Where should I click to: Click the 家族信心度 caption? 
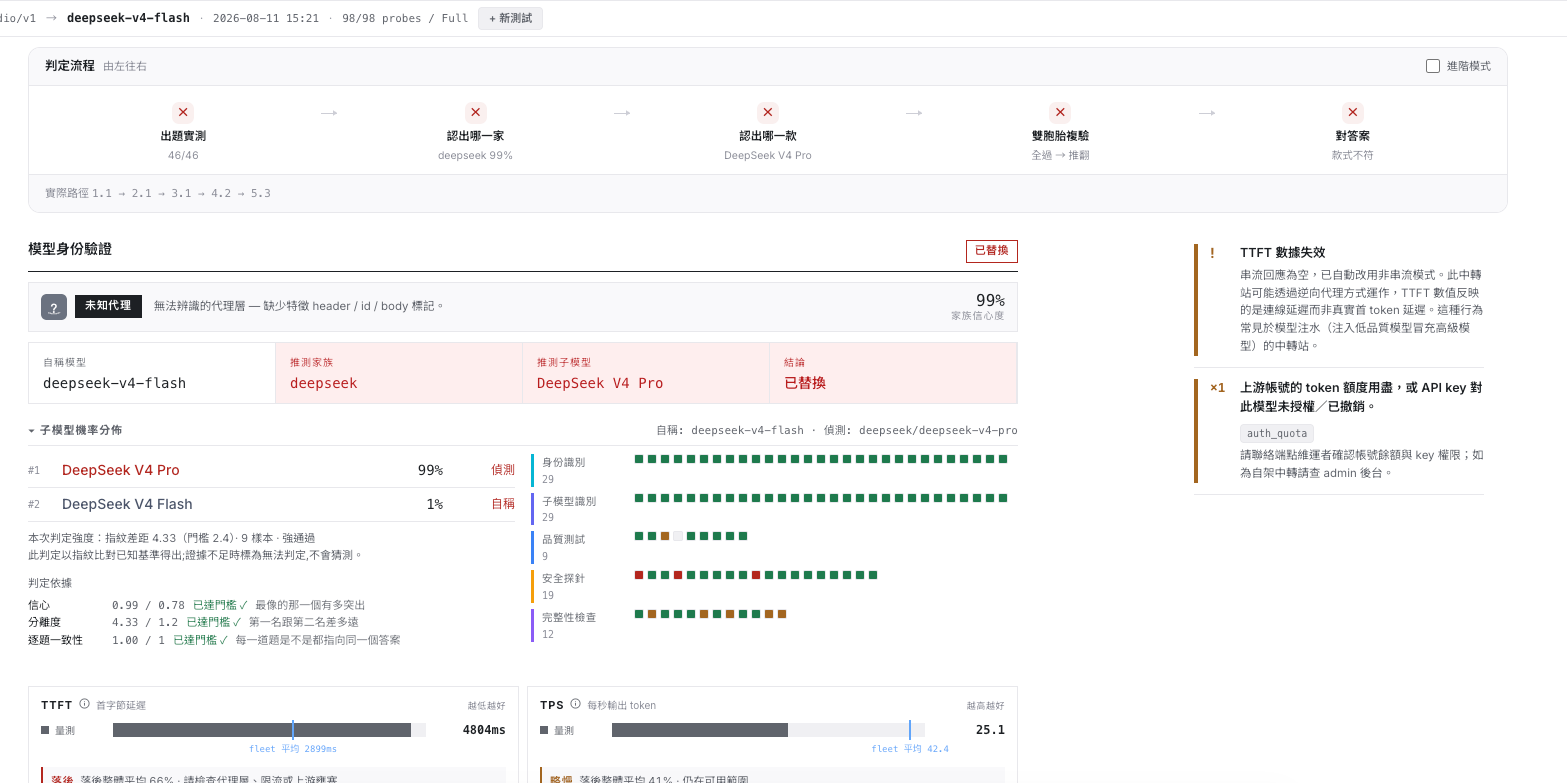pos(978,316)
